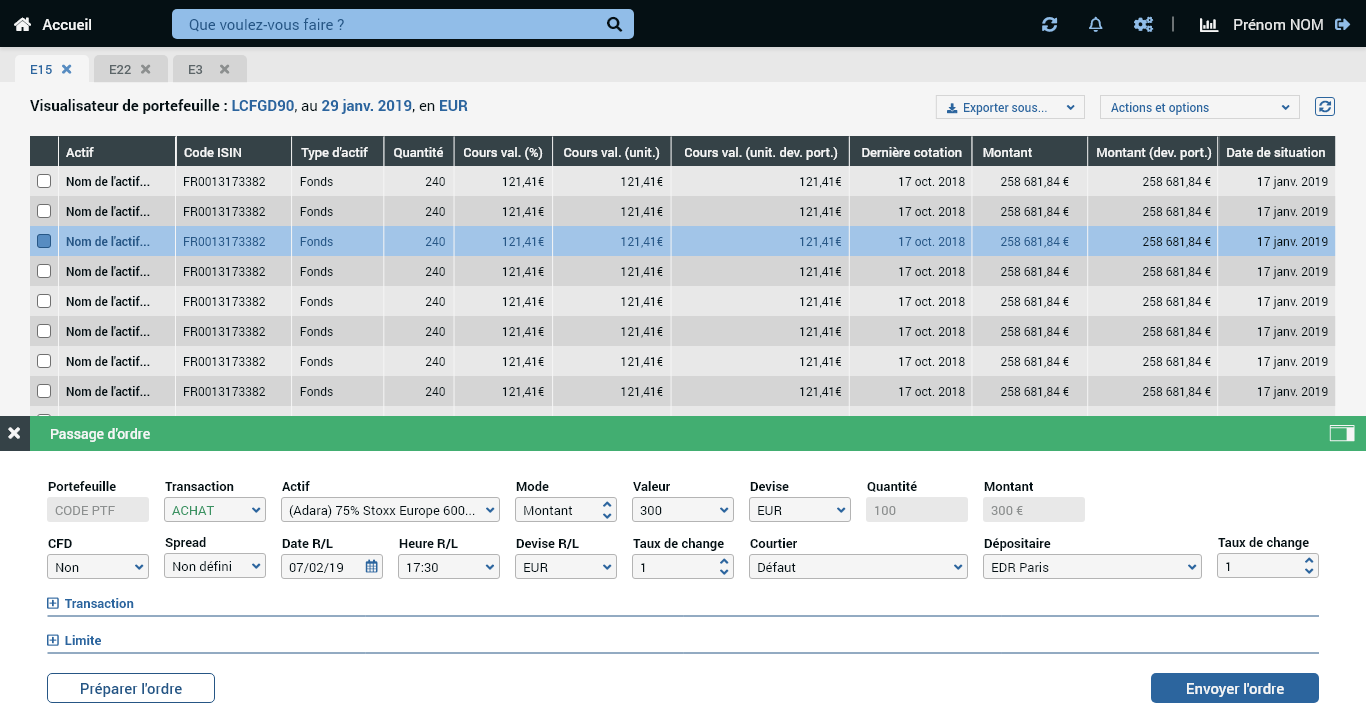Click the logout icon beside Prénom NOM

(1342, 24)
